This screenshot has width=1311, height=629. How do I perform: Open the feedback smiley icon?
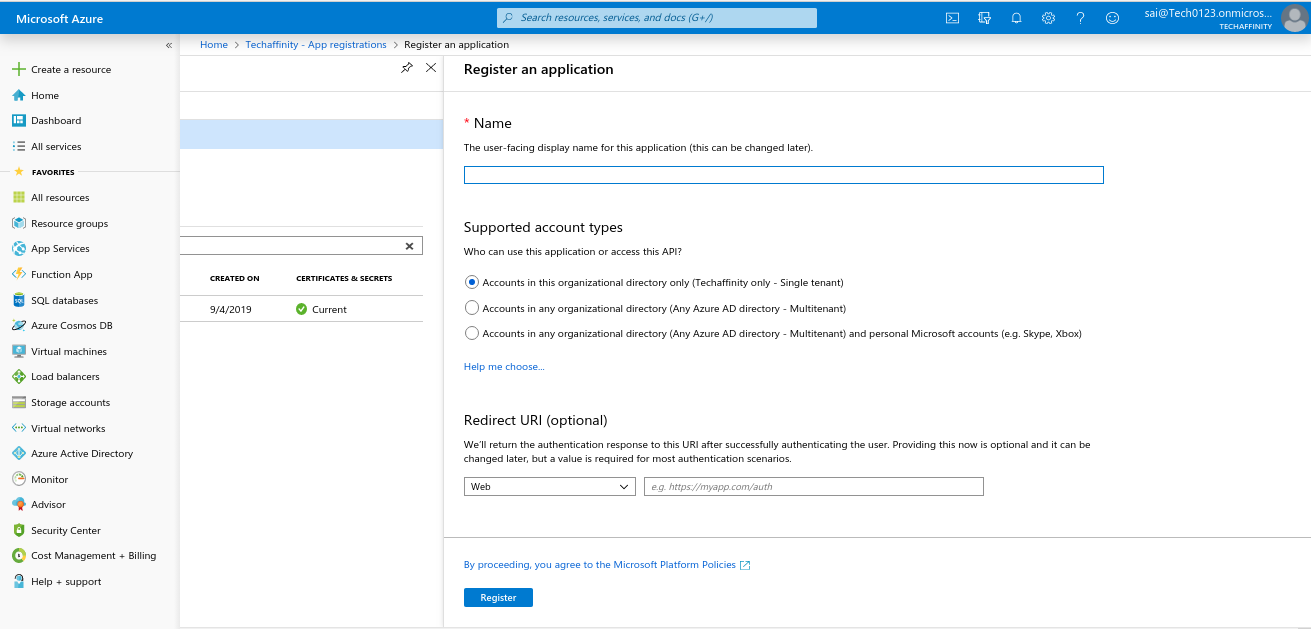[1112, 18]
